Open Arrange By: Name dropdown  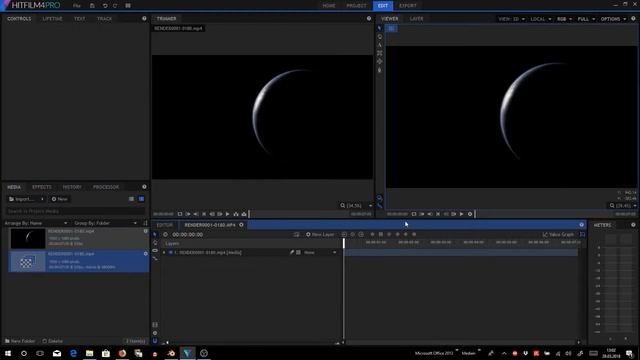tap(36, 223)
